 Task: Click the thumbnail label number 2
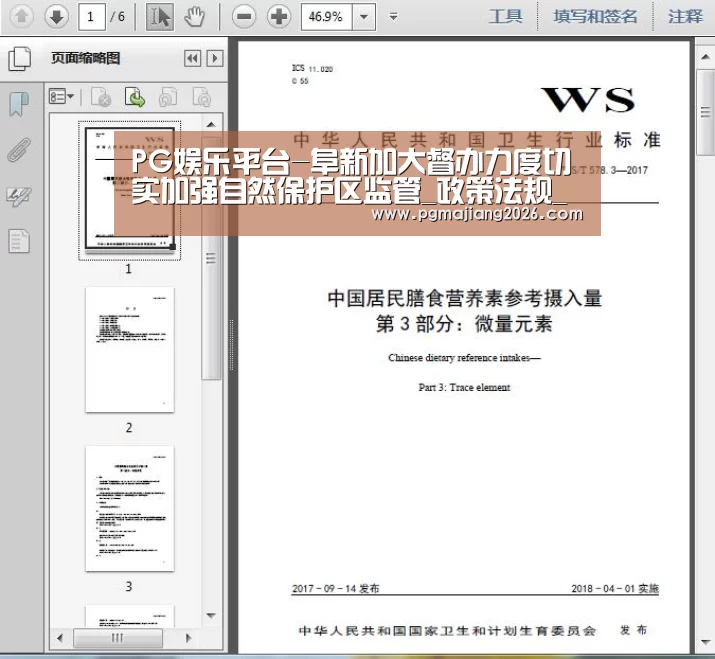coord(129,428)
